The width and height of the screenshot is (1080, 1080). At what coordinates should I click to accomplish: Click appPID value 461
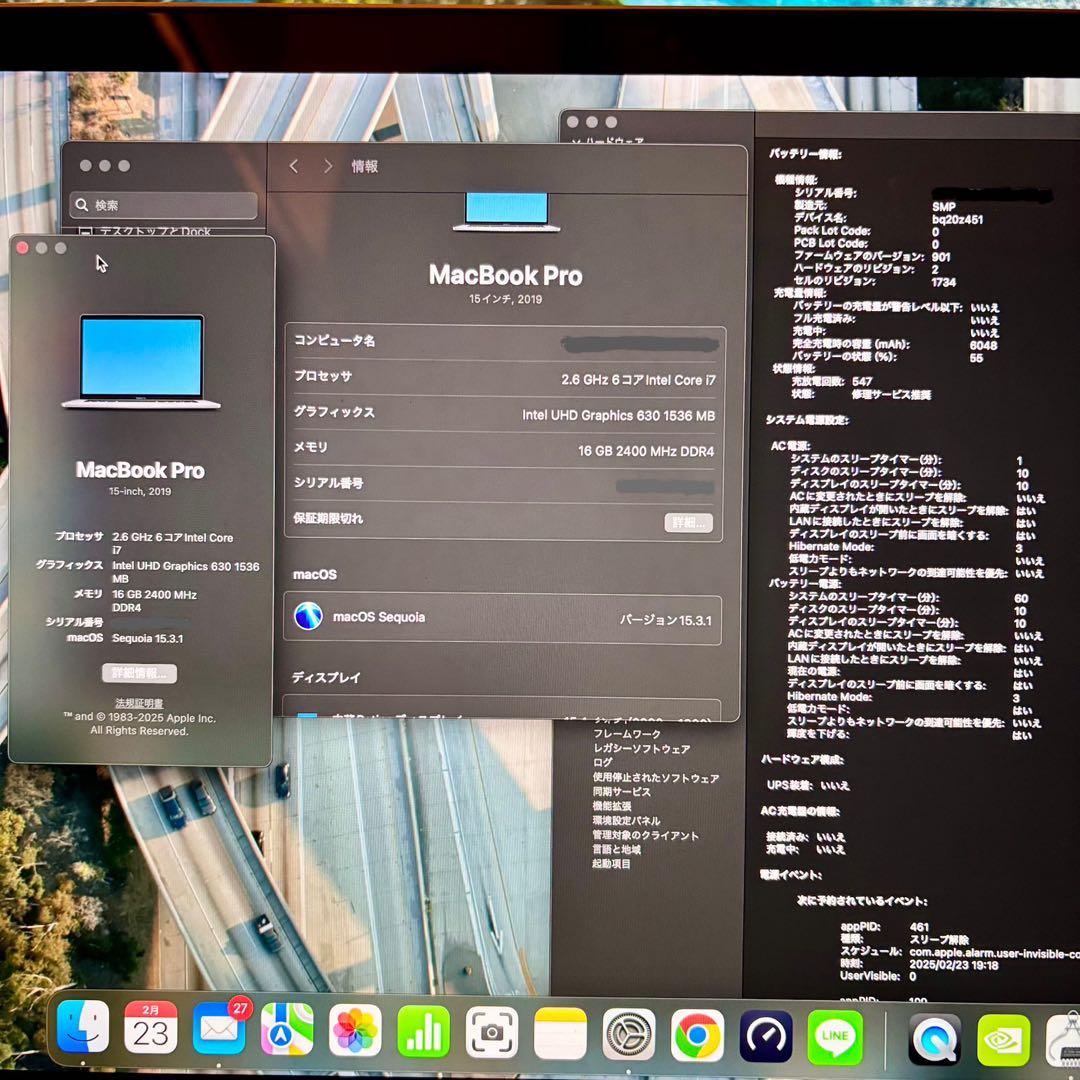pos(919,927)
